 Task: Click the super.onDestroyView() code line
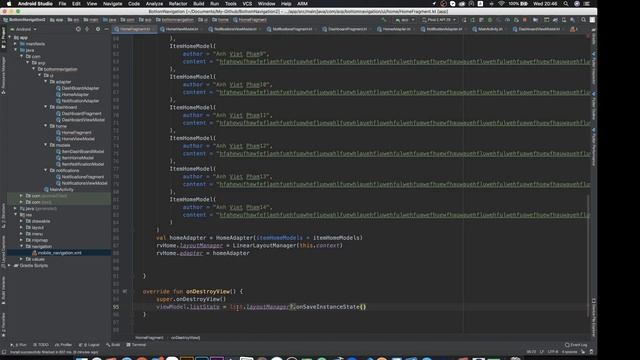[x=191, y=299]
